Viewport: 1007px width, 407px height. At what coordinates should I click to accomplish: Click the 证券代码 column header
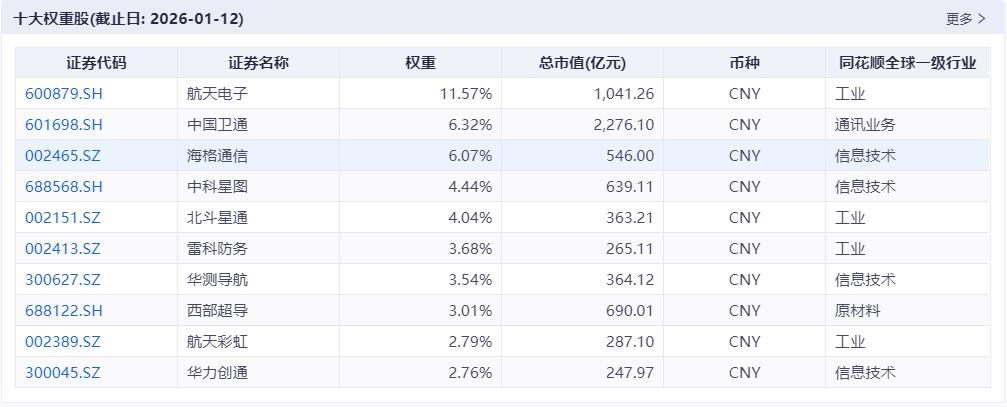[x=96, y=63]
